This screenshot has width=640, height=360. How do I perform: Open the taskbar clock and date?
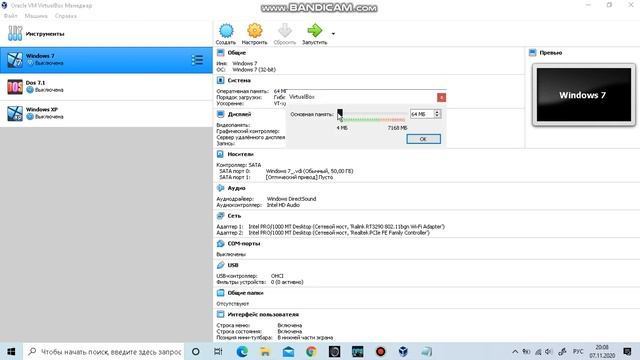(x=602, y=351)
